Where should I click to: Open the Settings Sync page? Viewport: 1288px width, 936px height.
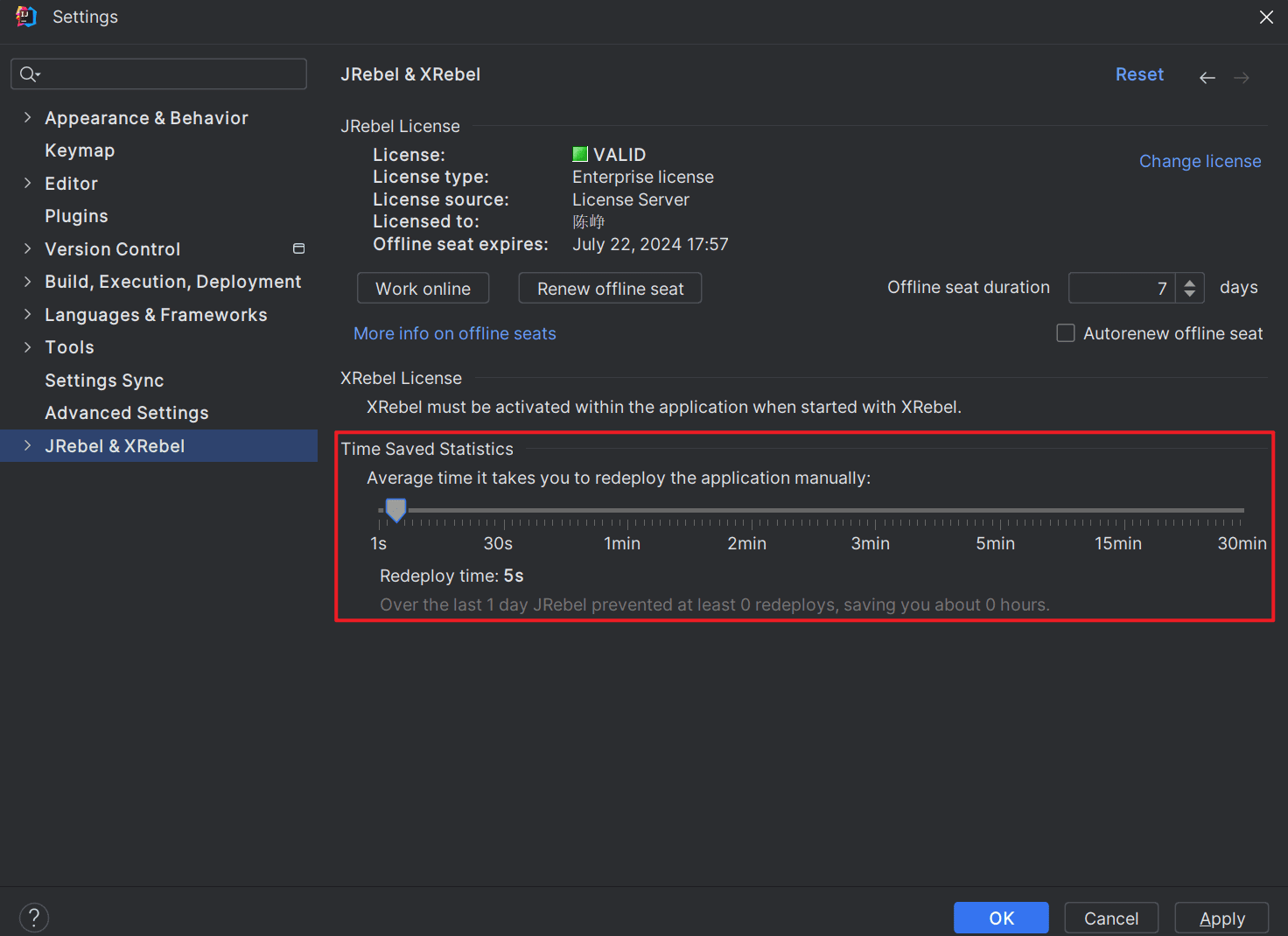click(x=104, y=381)
